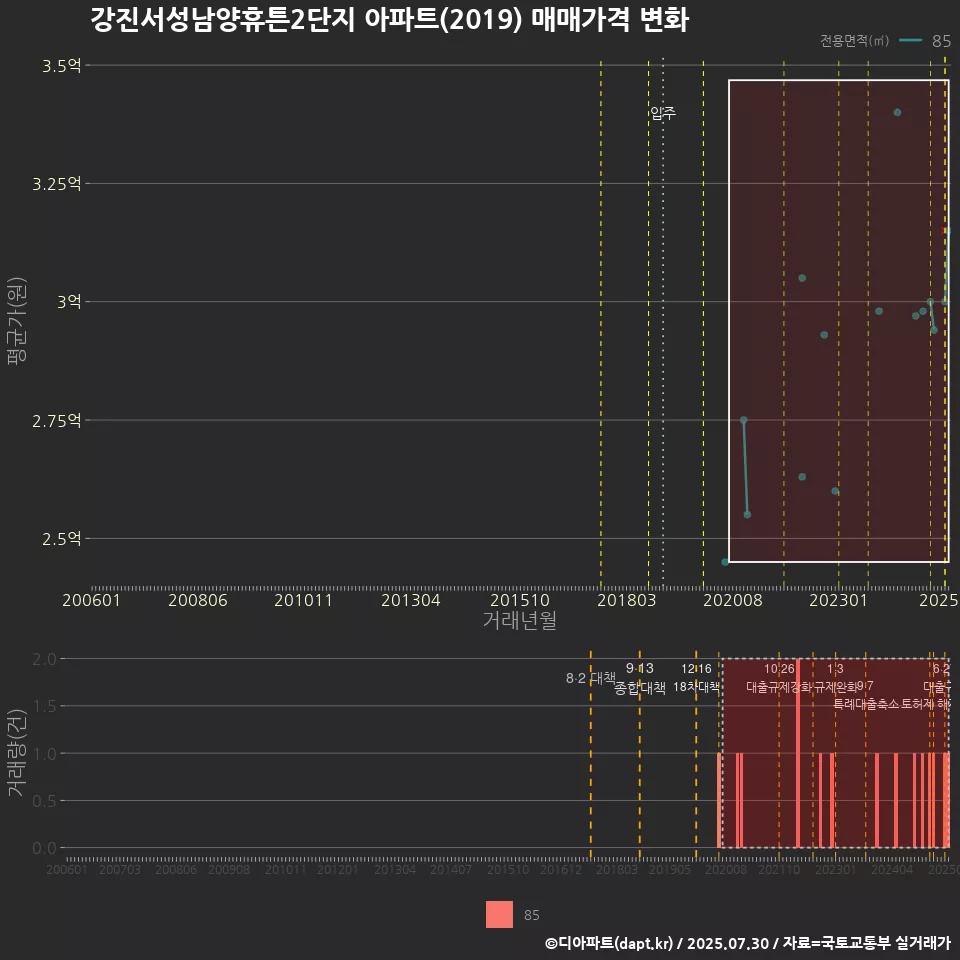Click the 0.5 label on the volume chart
The width and height of the screenshot is (960, 960).
click(x=44, y=801)
